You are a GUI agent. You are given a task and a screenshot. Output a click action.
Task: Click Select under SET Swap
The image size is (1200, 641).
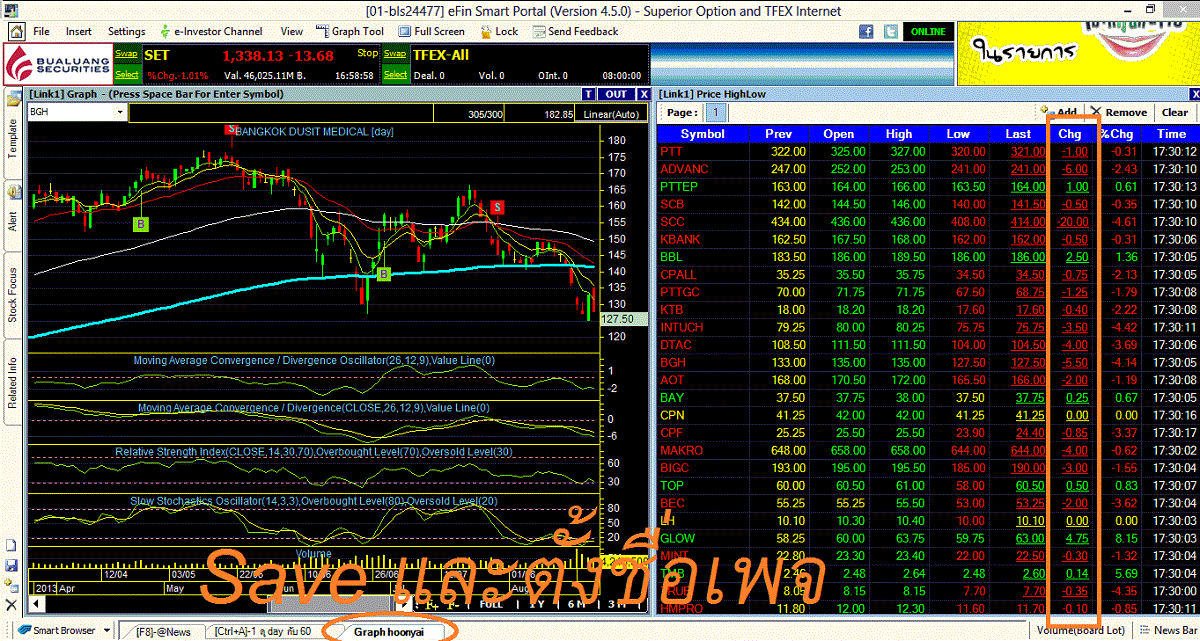pos(127,75)
